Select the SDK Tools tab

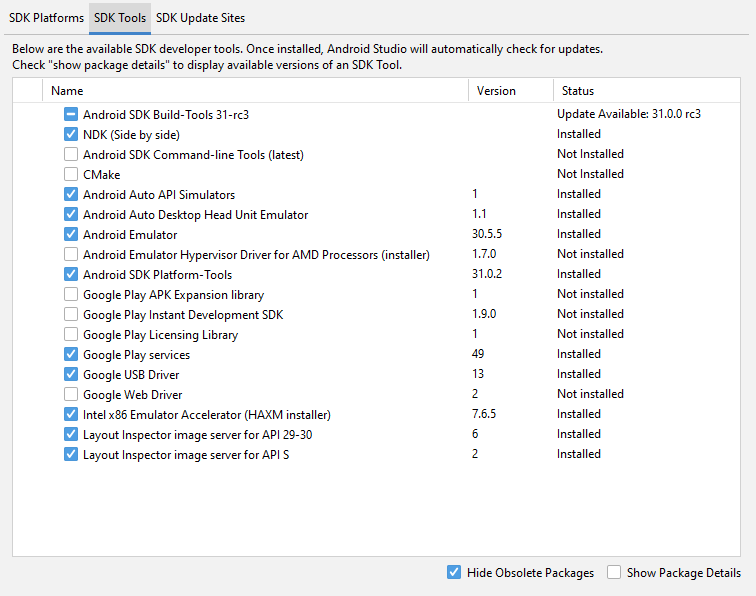[120, 18]
